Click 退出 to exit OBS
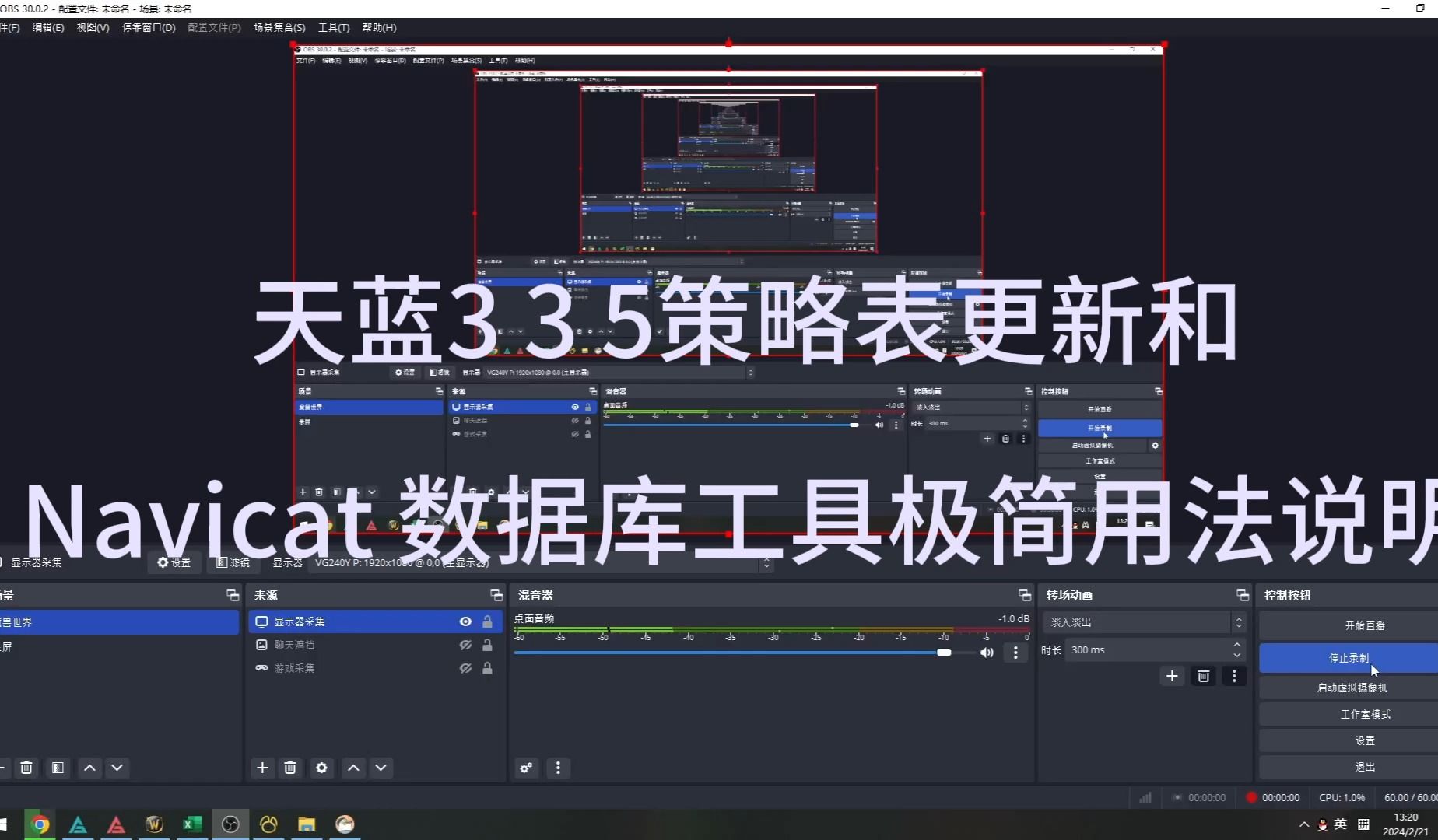The height and width of the screenshot is (840, 1438). point(1365,767)
